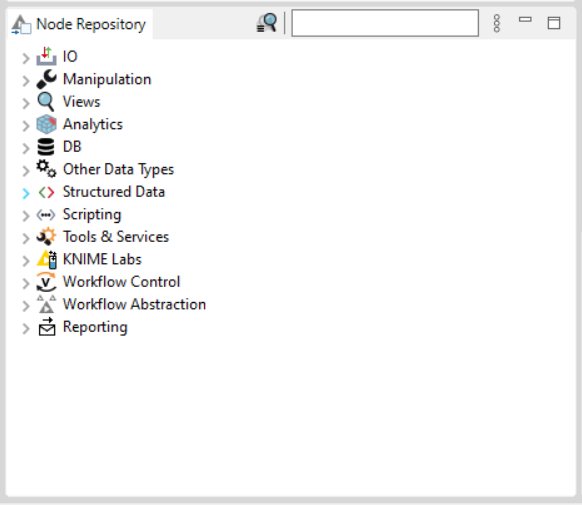The image size is (582, 505).
Task: Expand the Structured Data category
Action: pos(26,193)
